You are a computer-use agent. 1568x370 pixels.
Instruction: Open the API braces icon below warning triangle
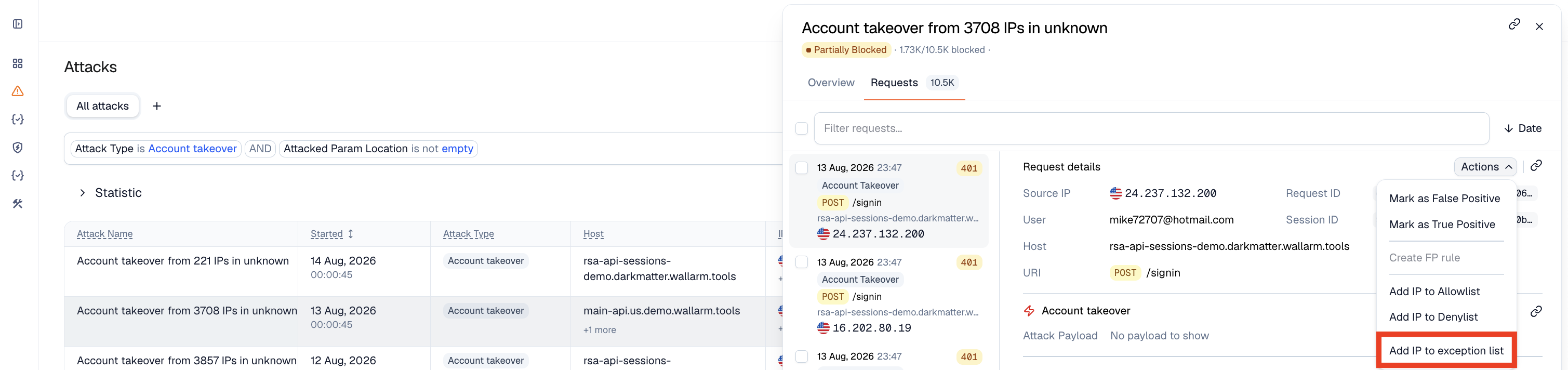pos(18,120)
